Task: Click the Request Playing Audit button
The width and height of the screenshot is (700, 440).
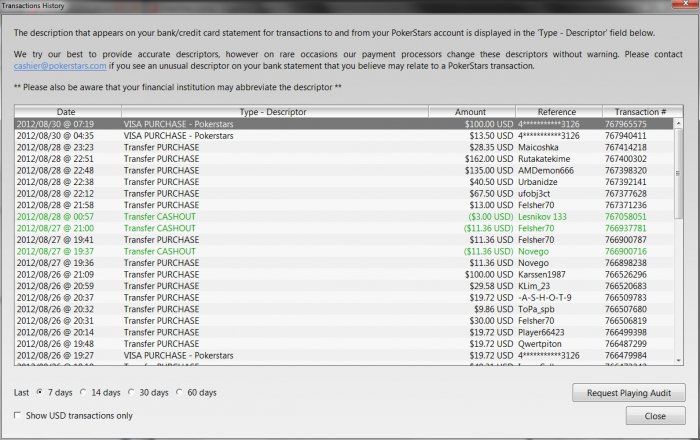Action: click(629, 393)
